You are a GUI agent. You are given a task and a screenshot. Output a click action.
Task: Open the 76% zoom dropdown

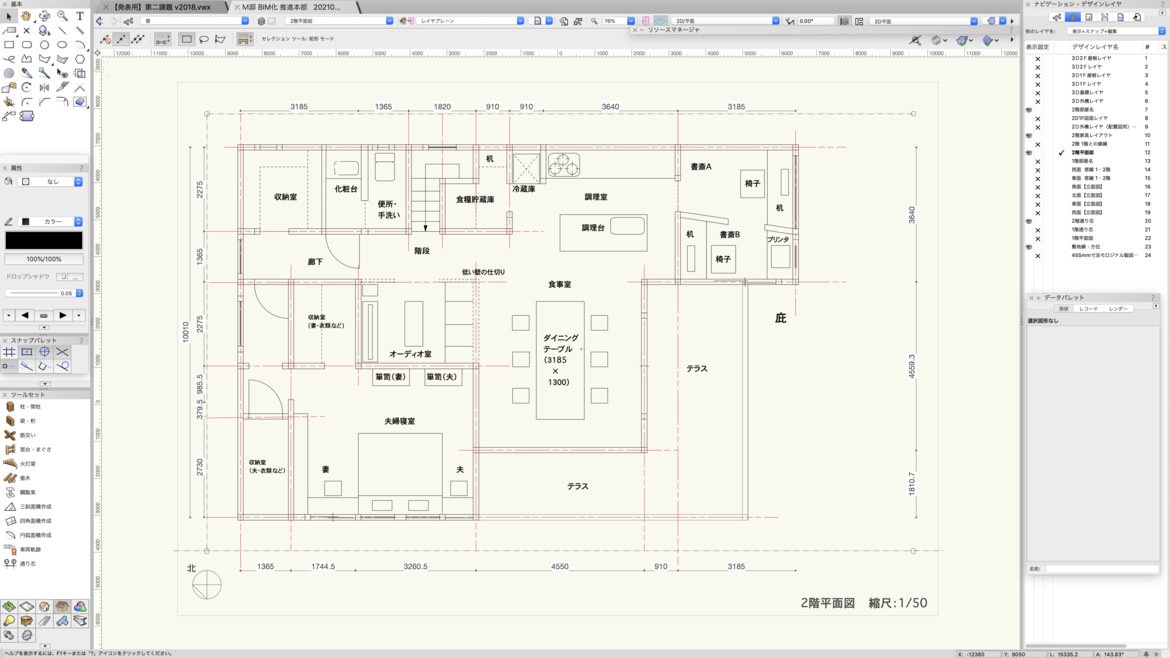631,20
